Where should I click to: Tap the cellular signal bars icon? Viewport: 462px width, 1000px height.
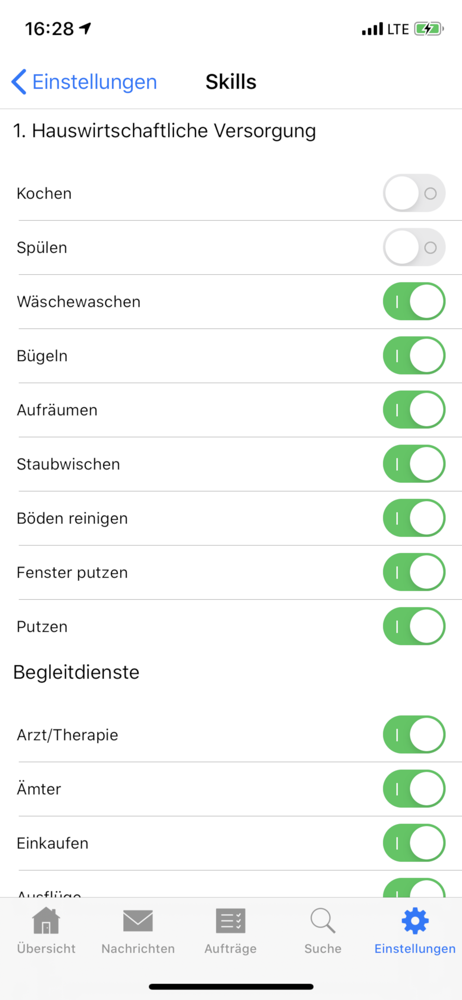(x=372, y=29)
